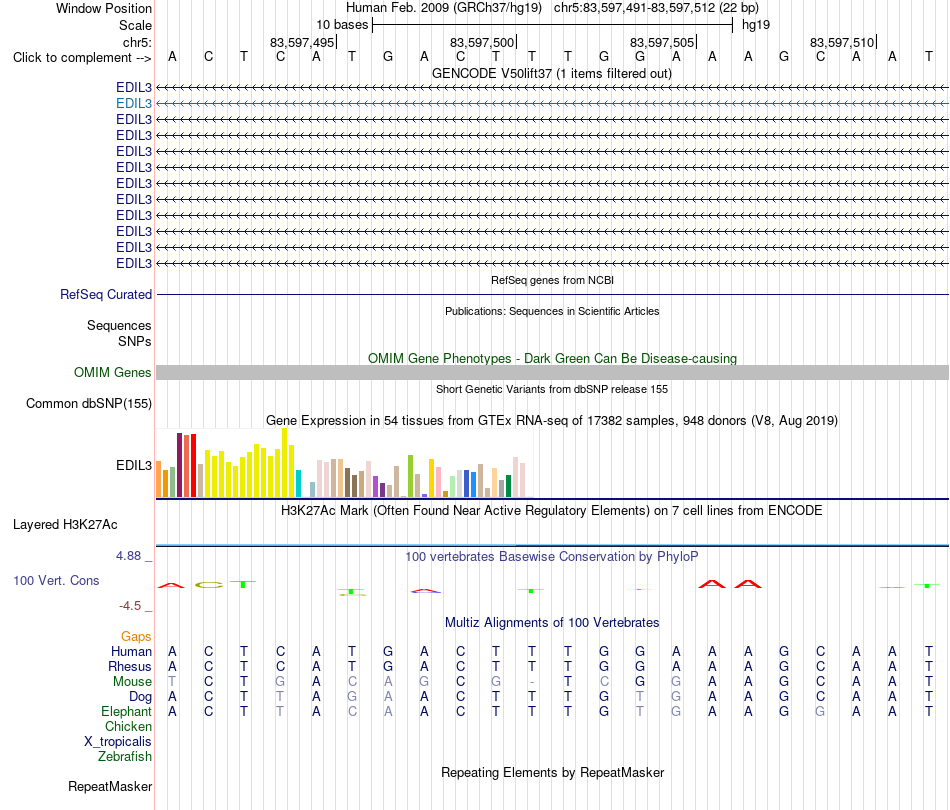Click the 83,597,495 position marker
Image resolution: width=950 pixels, height=810 pixels.
point(302,42)
